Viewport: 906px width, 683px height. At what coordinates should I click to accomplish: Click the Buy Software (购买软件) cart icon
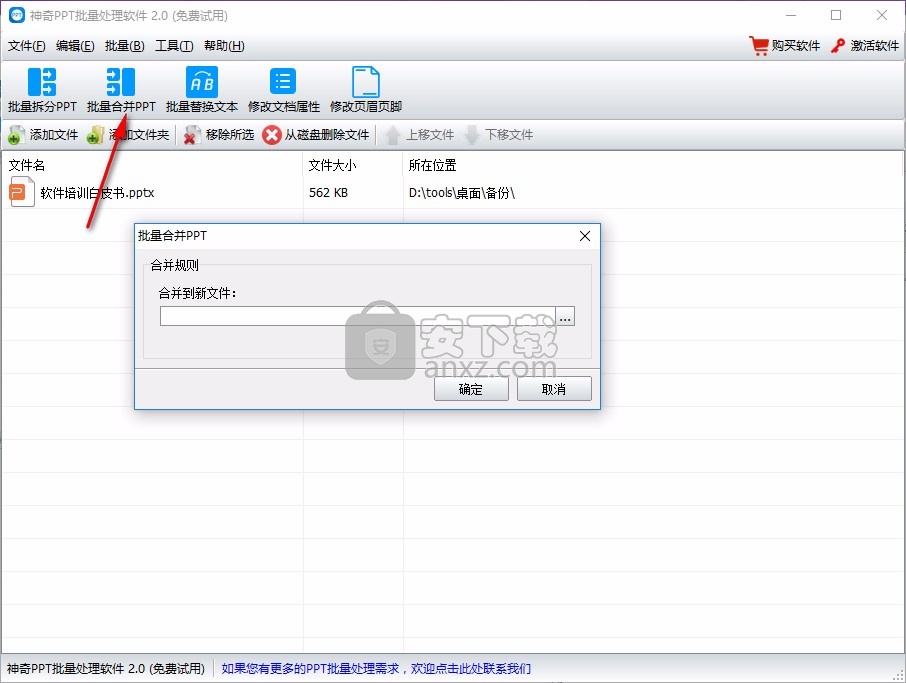pyautogui.click(x=759, y=46)
